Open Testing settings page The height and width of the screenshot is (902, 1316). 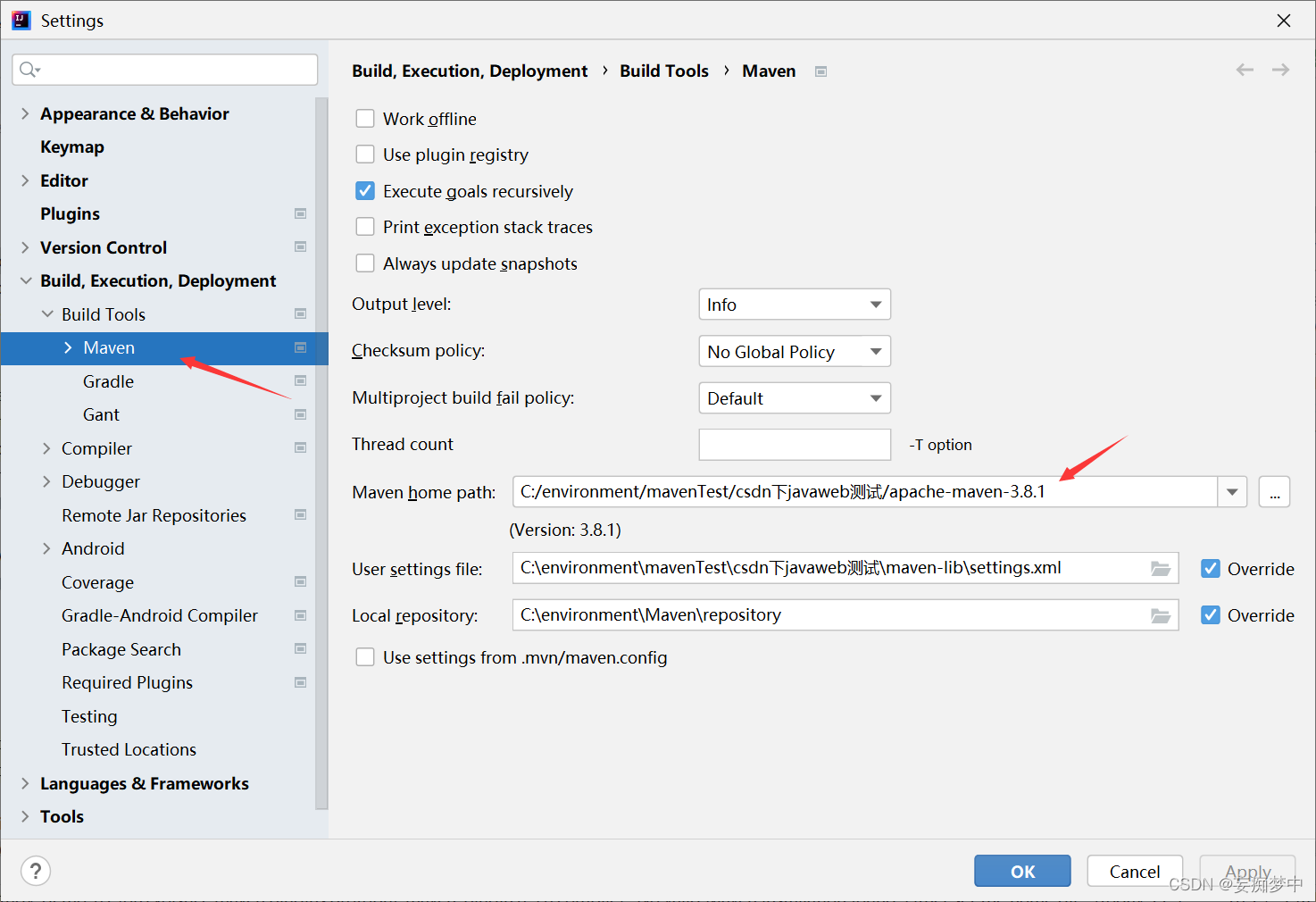point(89,716)
